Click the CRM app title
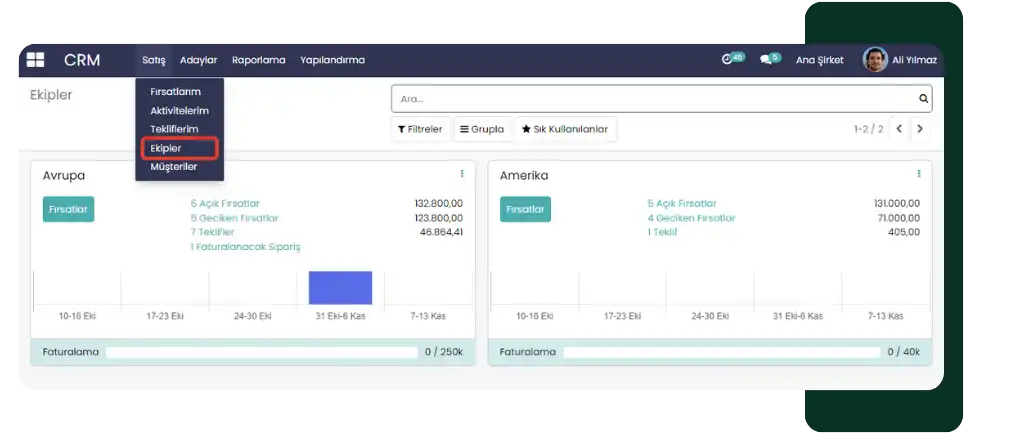Screen dimensions: 1024x435 [82, 60]
